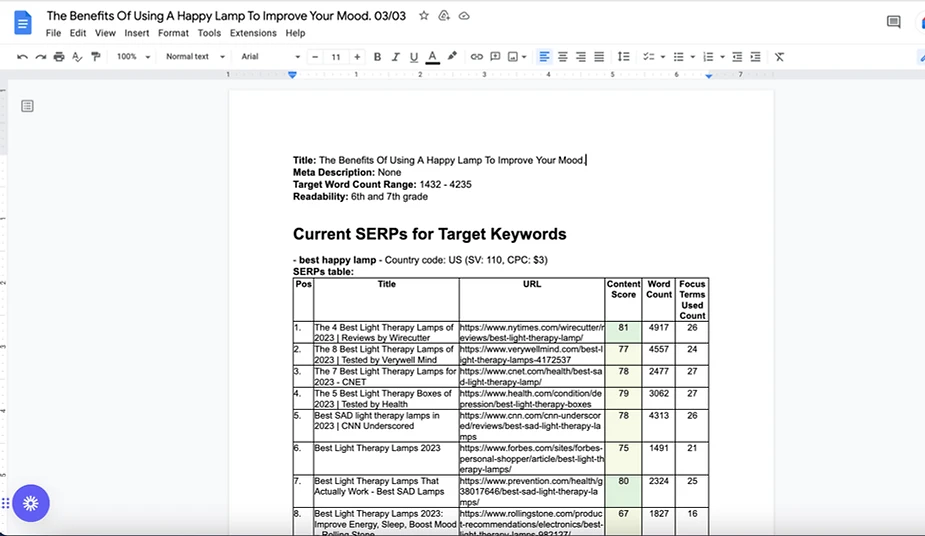Add a comment from the toolbar
Screen dimensions: 925x536
pyautogui.click(x=496, y=57)
